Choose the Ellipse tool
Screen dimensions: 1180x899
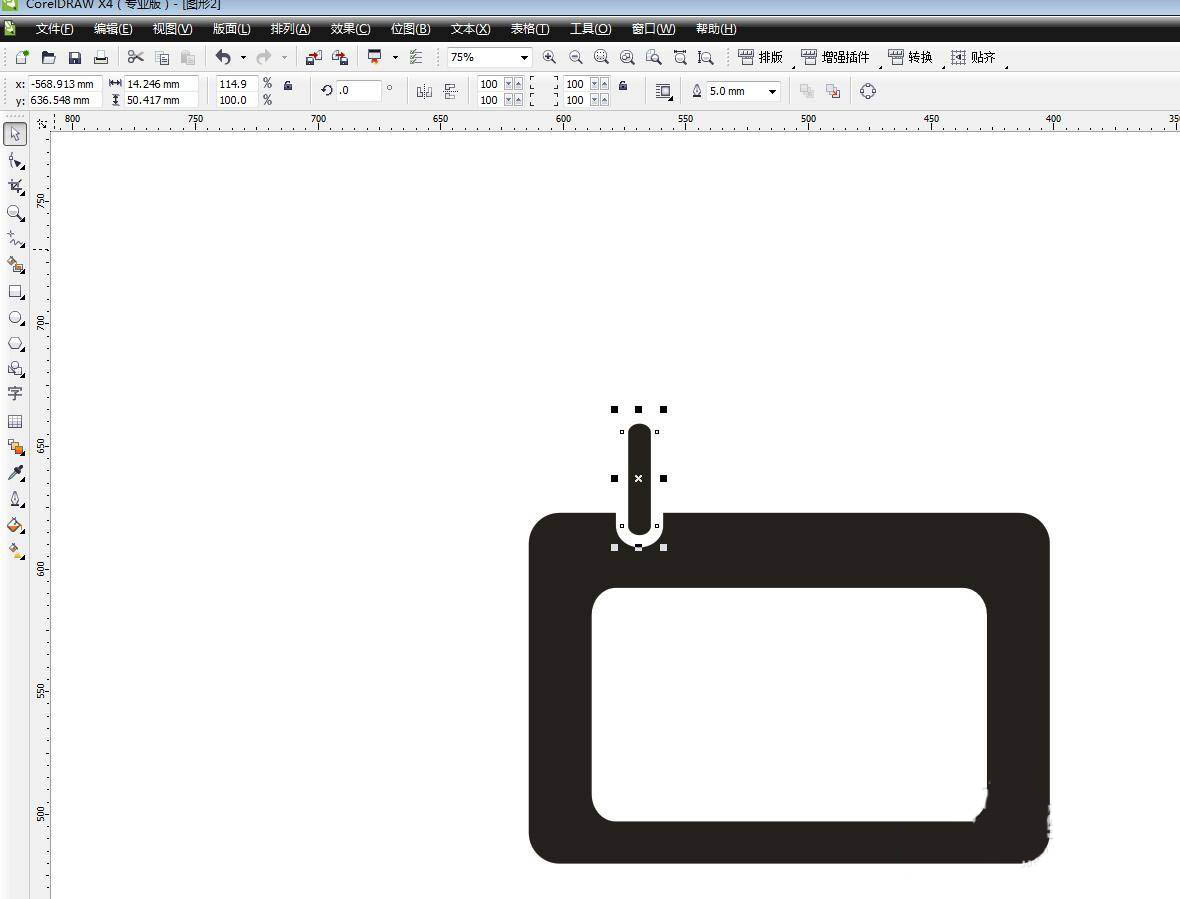pyautogui.click(x=15, y=318)
